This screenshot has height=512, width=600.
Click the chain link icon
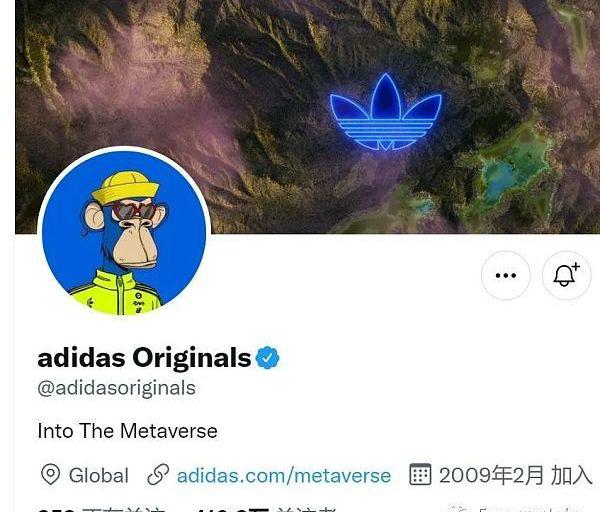pyautogui.click(x=158, y=475)
